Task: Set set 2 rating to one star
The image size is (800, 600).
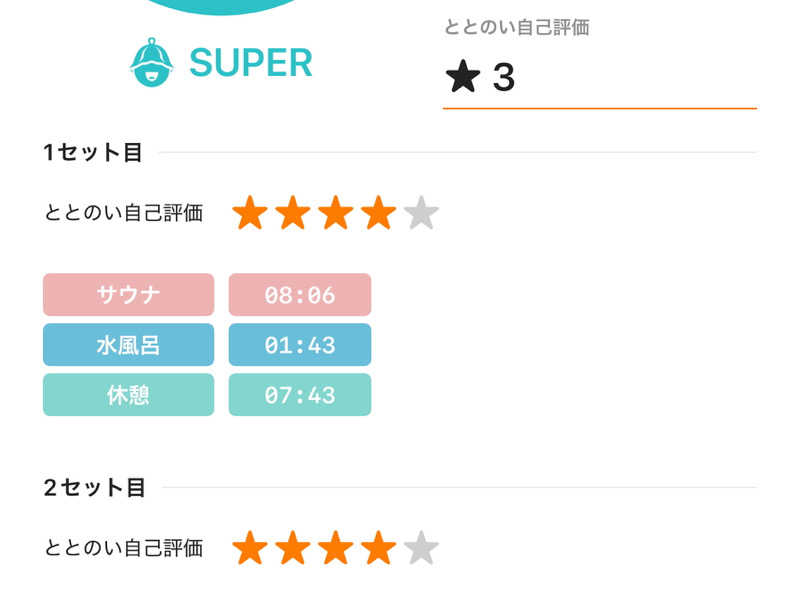Action: (250, 548)
